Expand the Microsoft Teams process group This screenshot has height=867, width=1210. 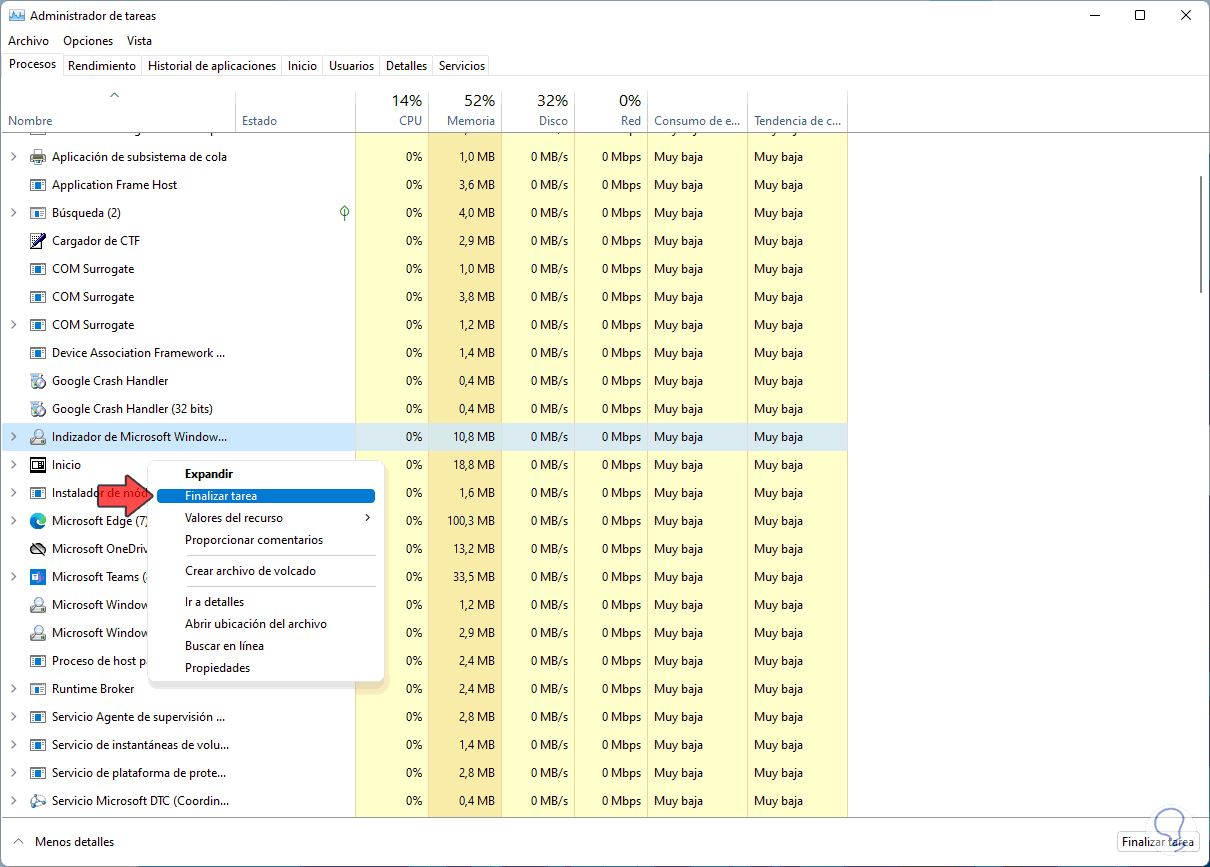13,577
